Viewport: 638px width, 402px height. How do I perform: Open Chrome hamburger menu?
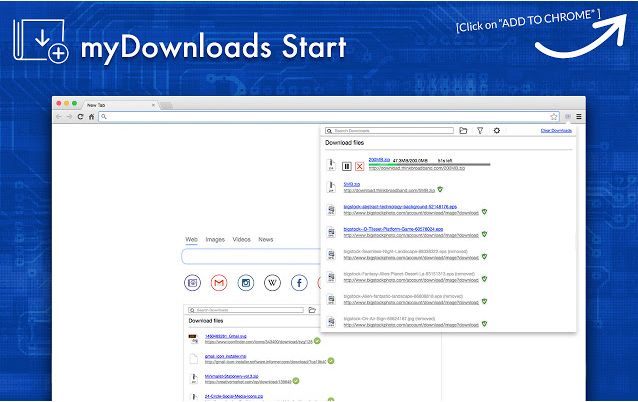(x=579, y=117)
